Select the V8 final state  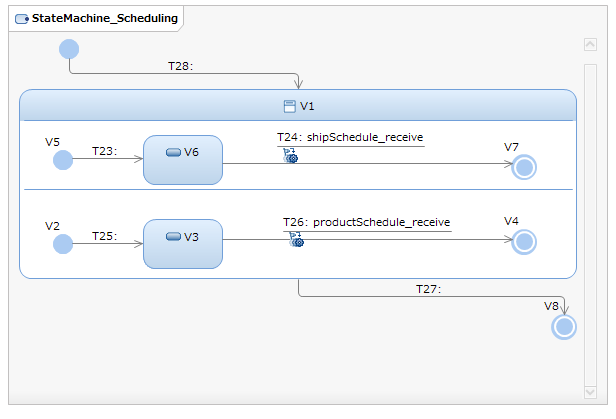pyautogui.click(x=565, y=326)
